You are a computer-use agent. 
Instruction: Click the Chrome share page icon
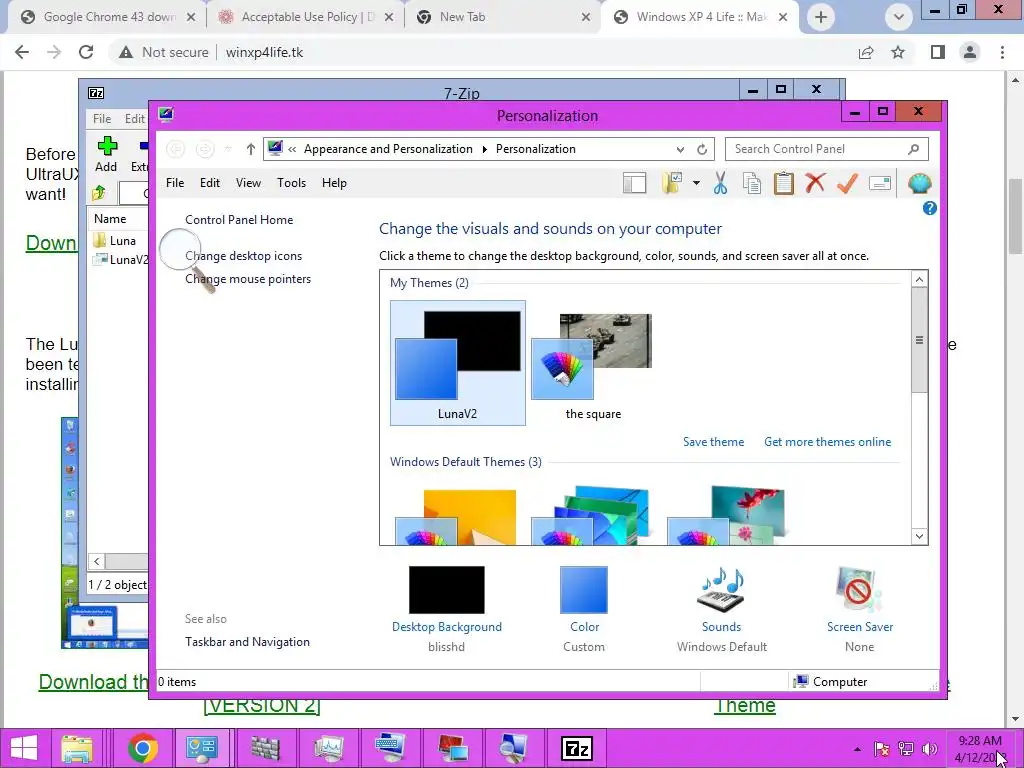[866, 52]
